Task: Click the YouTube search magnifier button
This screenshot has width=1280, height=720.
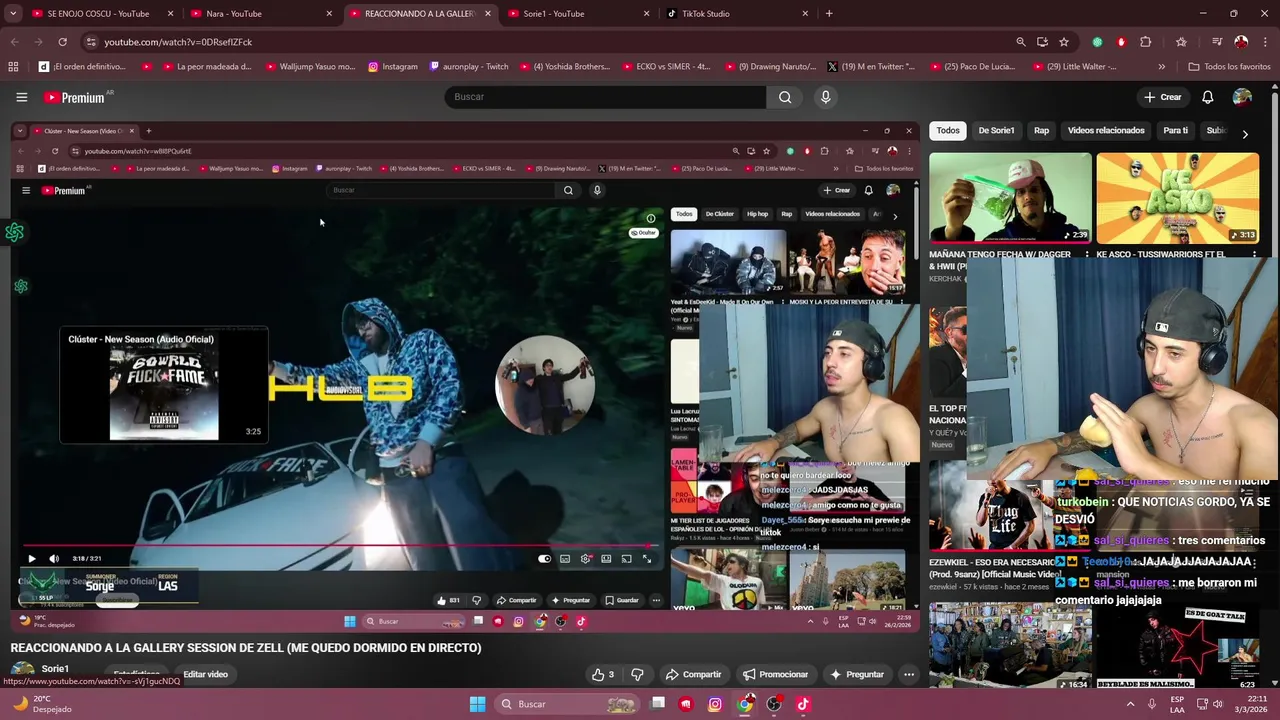Action: 785,97
